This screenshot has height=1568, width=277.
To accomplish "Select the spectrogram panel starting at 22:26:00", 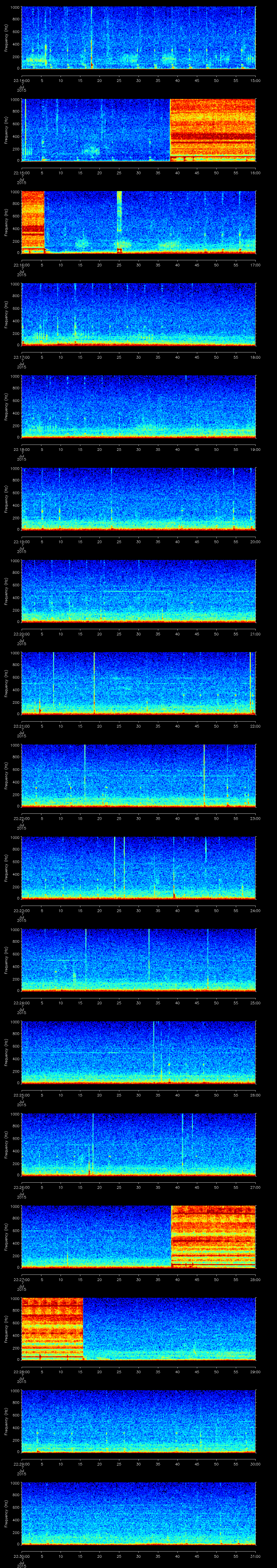I will [139, 1145].
